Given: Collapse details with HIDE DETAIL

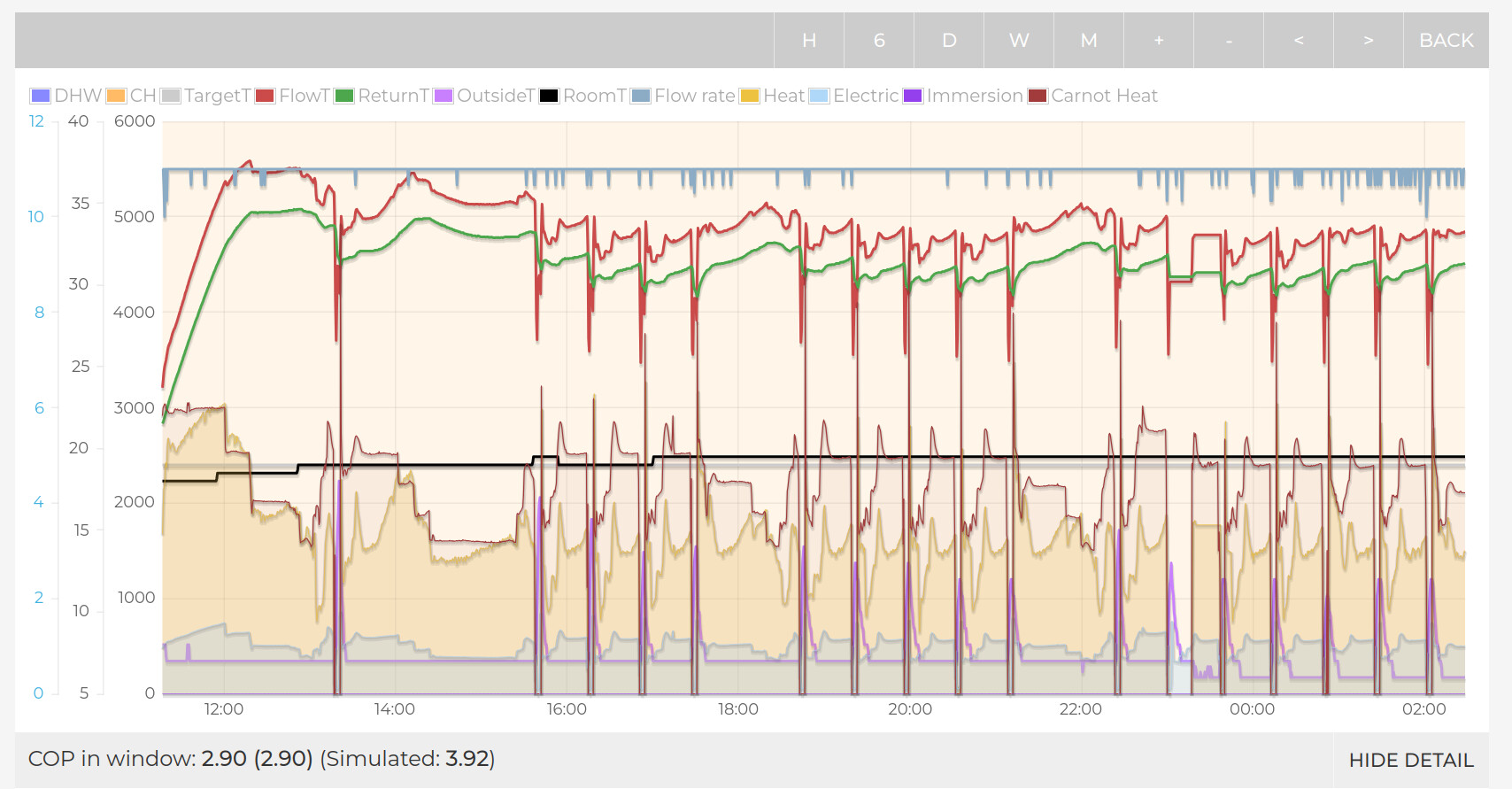Looking at the screenshot, I should click(1410, 760).
